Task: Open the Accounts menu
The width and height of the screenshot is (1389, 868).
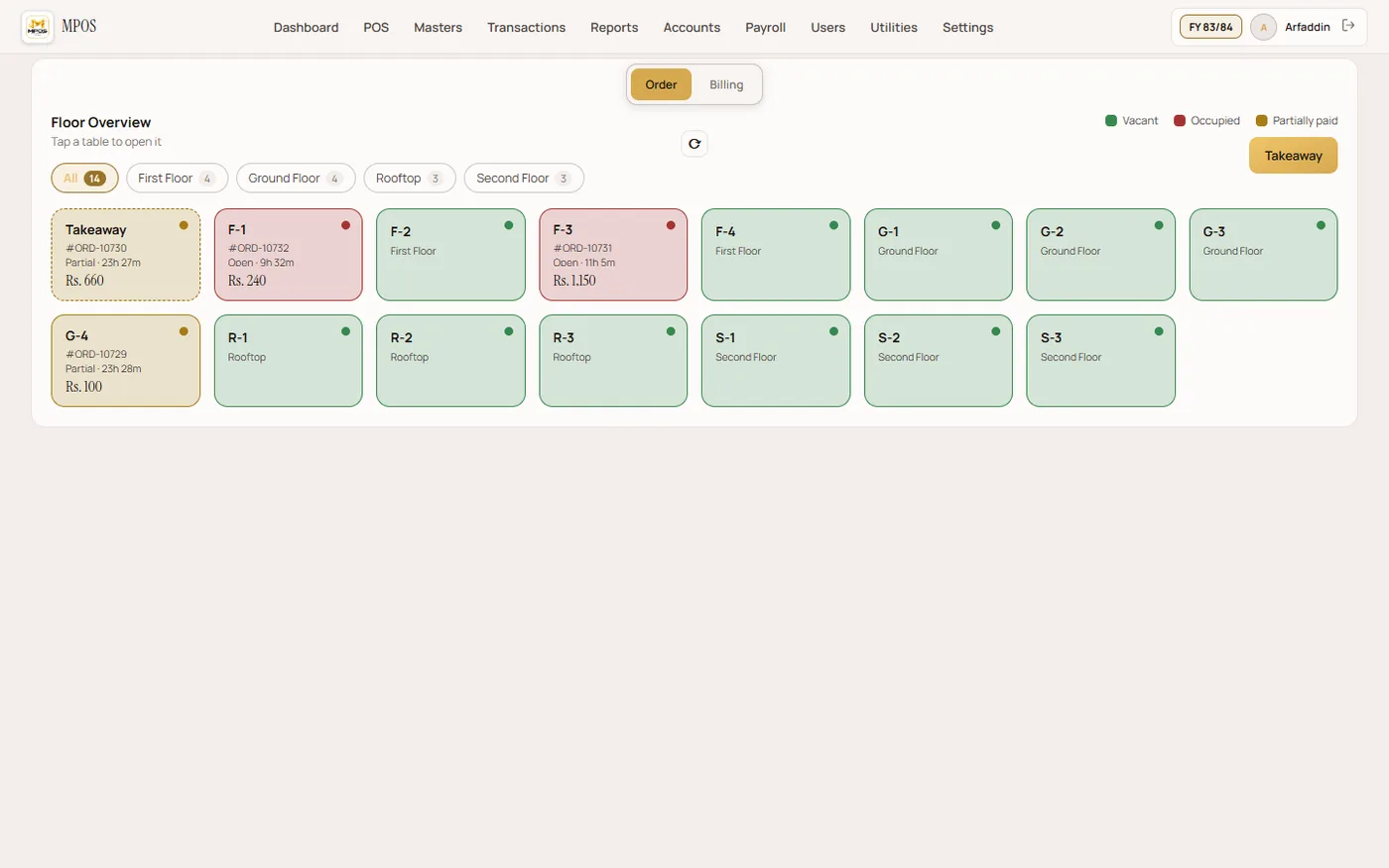Action: pos(692,28)
